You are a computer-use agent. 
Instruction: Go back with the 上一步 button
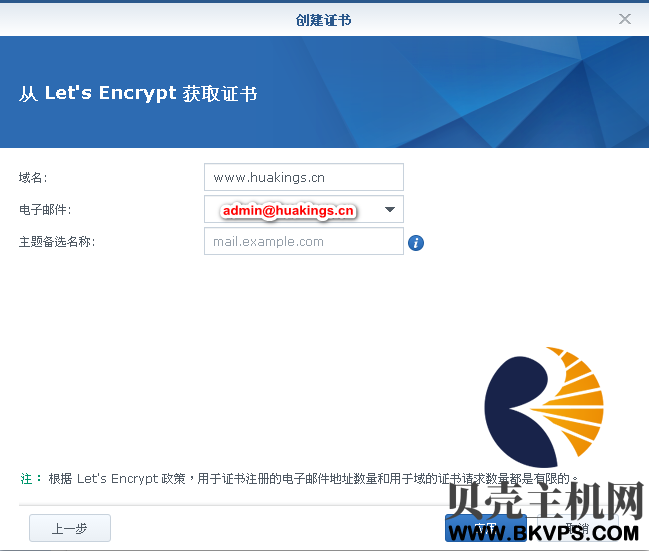click(70, 528)
